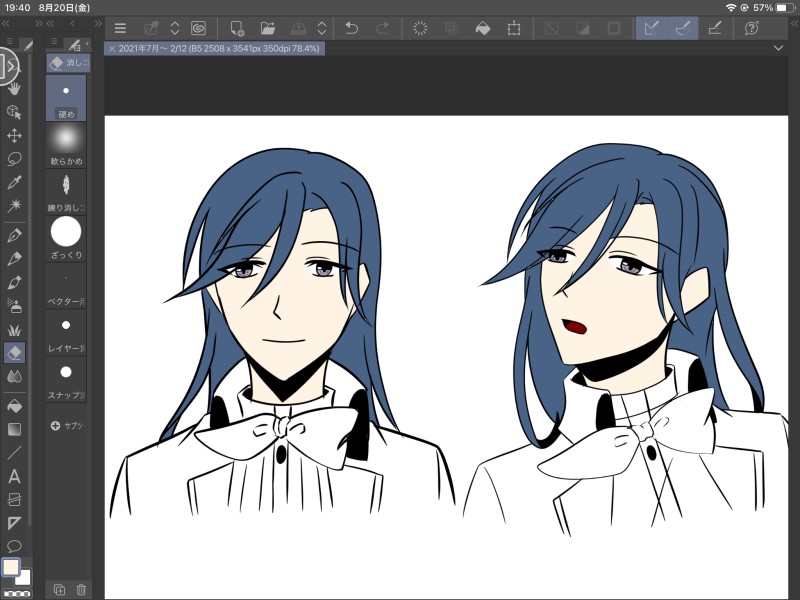Viewport: 800px width, 600px height.
Task: Select the Brush tool
Action: click(x=14, y=282)
